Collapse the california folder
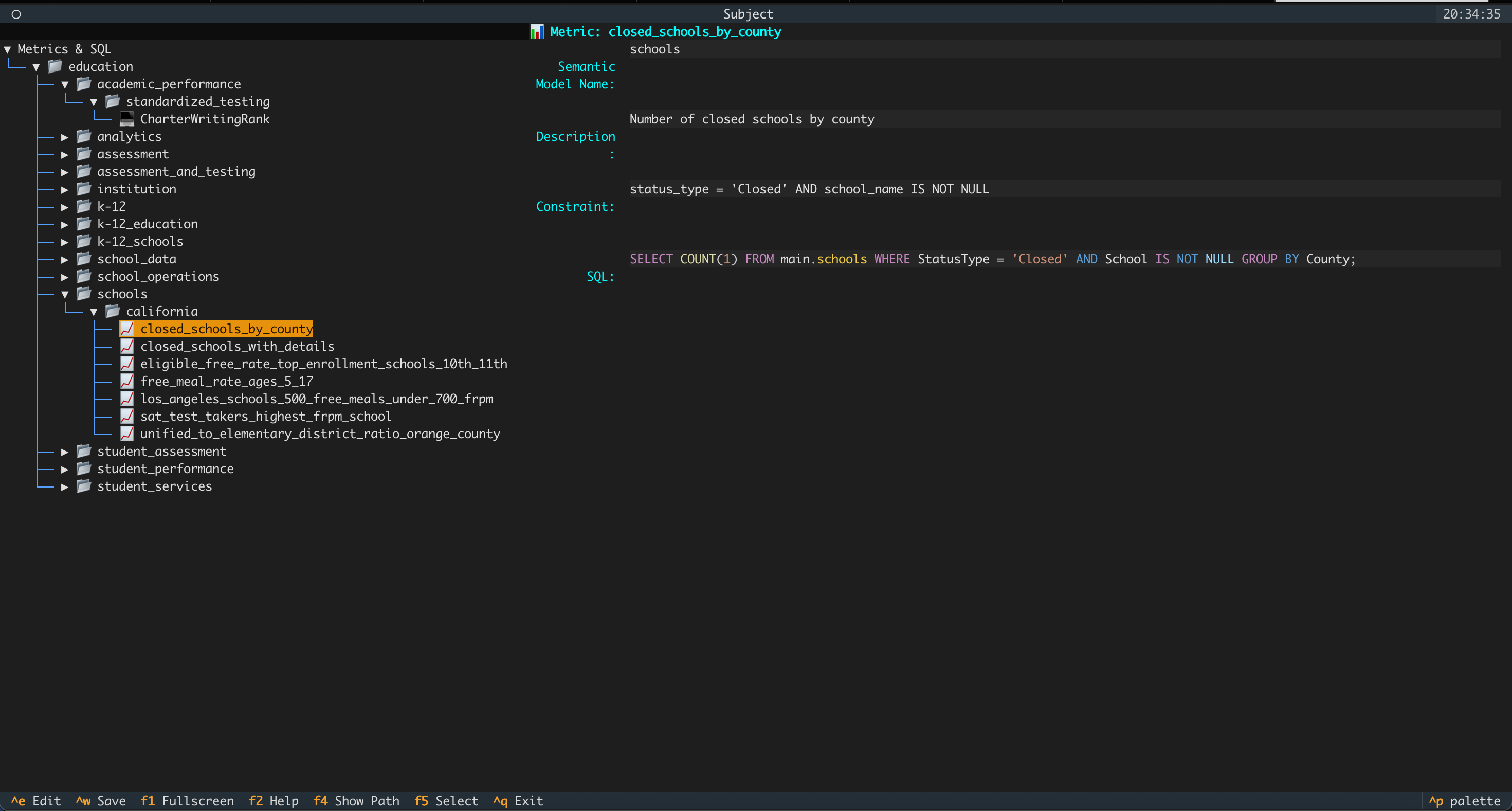 click(94, 311)
